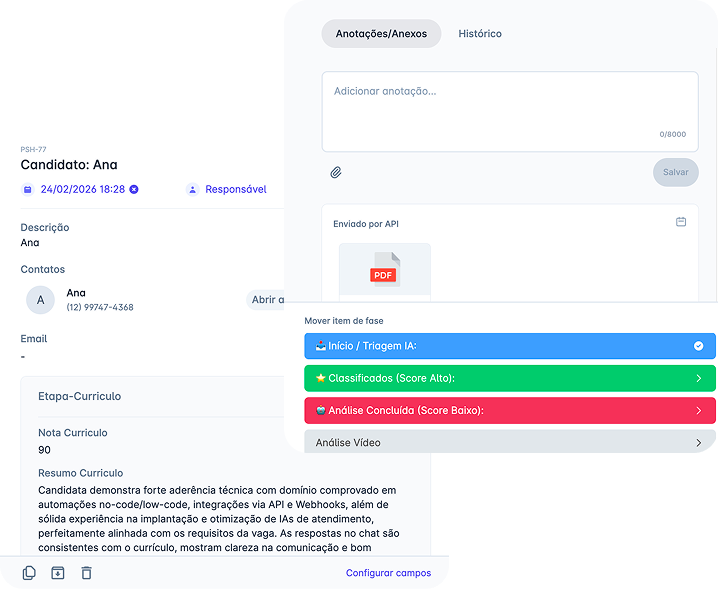The height and width of the screenshot is (589, 718).
Task: Open the PDF attachment thumbnail
Action: tap(384, 271)
